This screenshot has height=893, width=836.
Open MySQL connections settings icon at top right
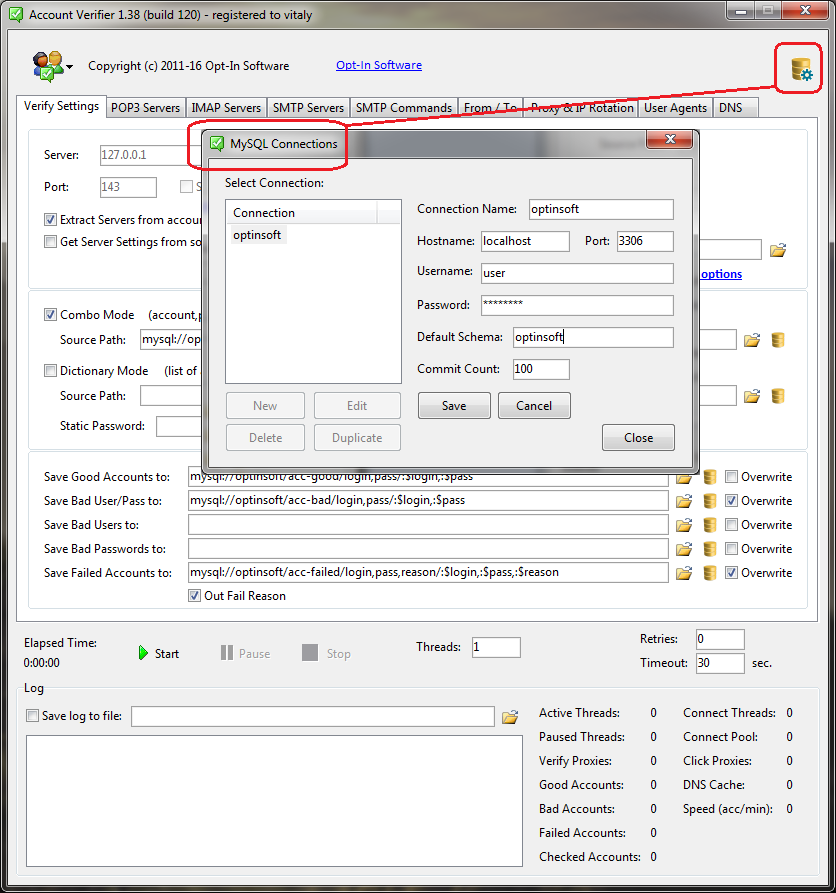pos(801,70)
